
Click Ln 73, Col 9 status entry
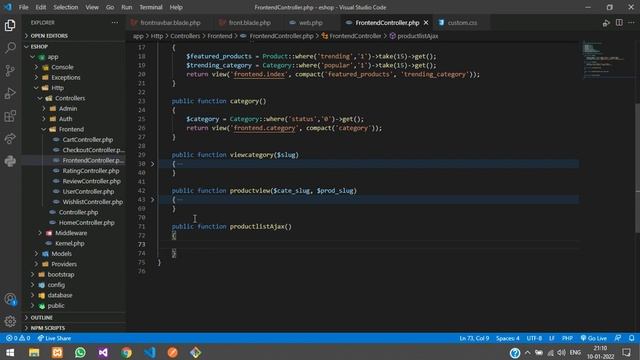[474, 338]
